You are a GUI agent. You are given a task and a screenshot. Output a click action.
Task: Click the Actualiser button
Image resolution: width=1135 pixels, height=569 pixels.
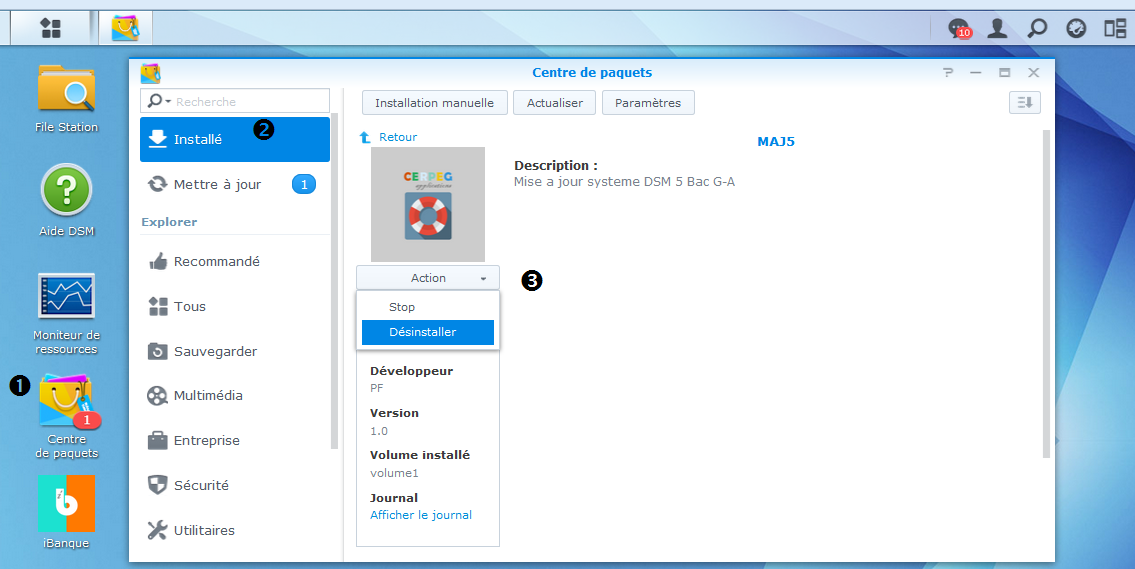click(x=554, y=103)
